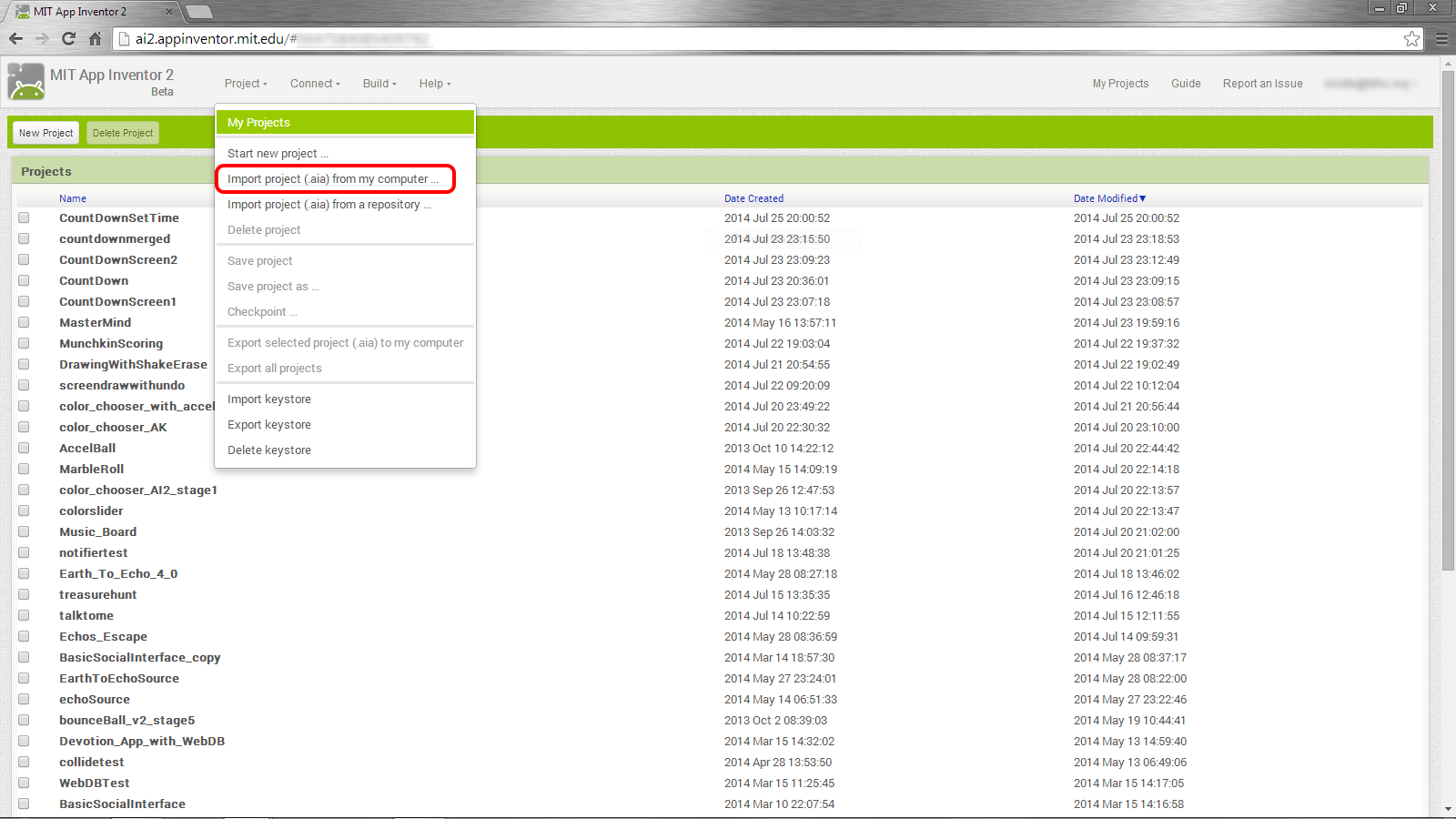1456x819 pixels.
Task: Open the collidetest project
Action: [x=92, y=763]
